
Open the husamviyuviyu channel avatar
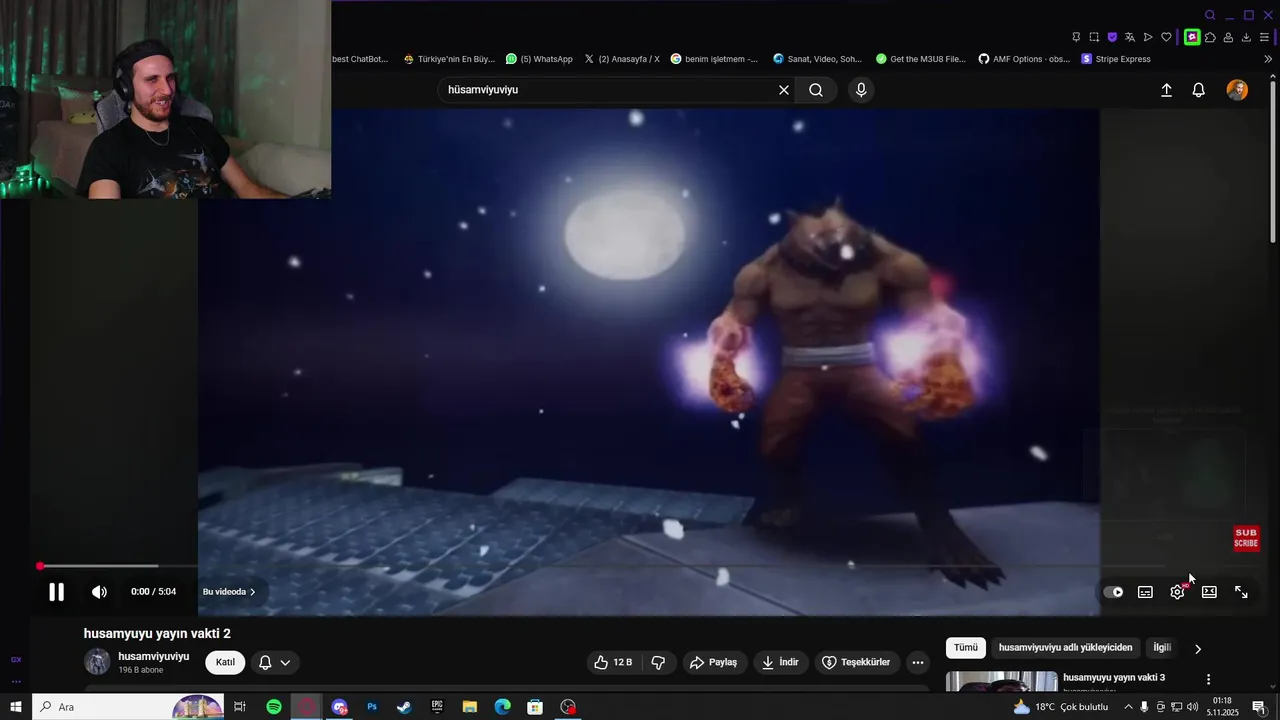[97, 662]
